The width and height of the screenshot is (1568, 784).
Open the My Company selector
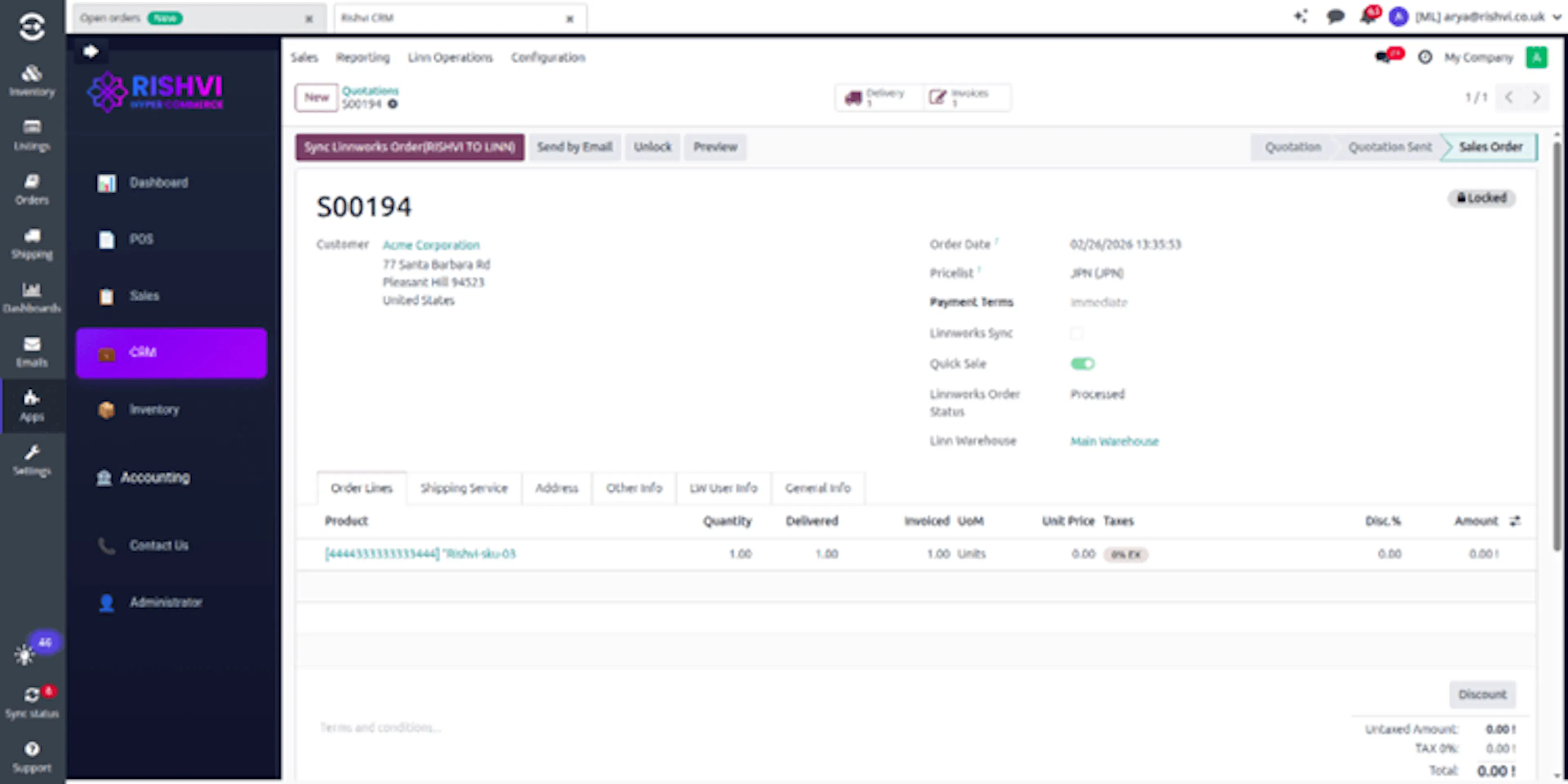(x=1479, y=57)
